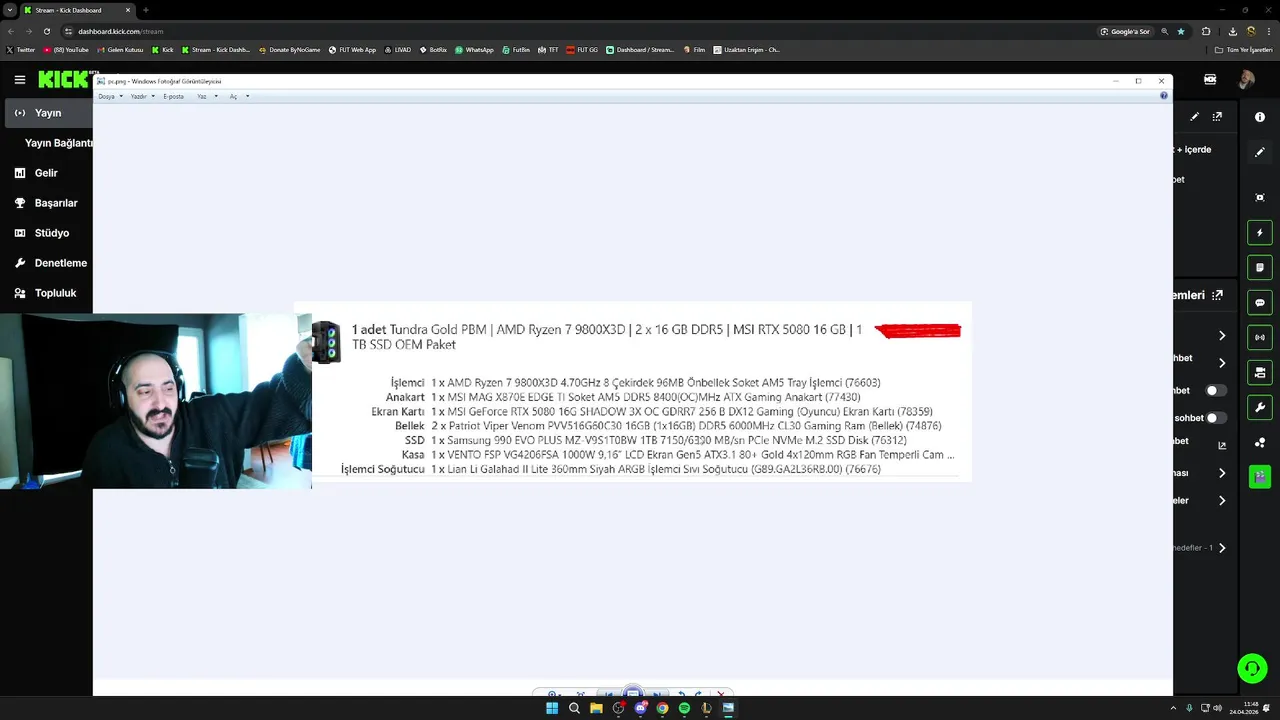Viewport: 1280px width, 720px height.
Task: Click the green headset support button
Action: tap(1252, 668)
